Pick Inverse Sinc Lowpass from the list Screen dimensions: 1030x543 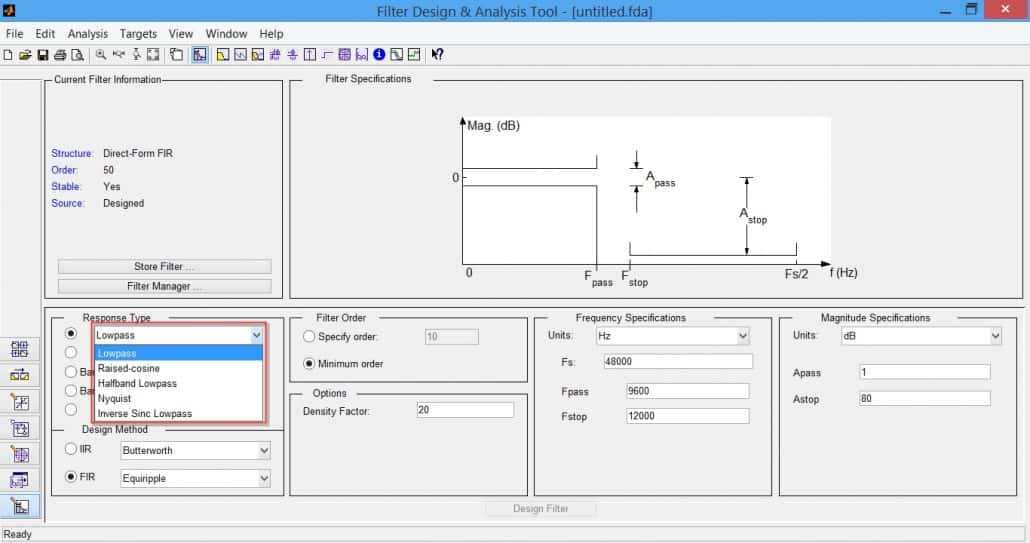coord(179,414)
